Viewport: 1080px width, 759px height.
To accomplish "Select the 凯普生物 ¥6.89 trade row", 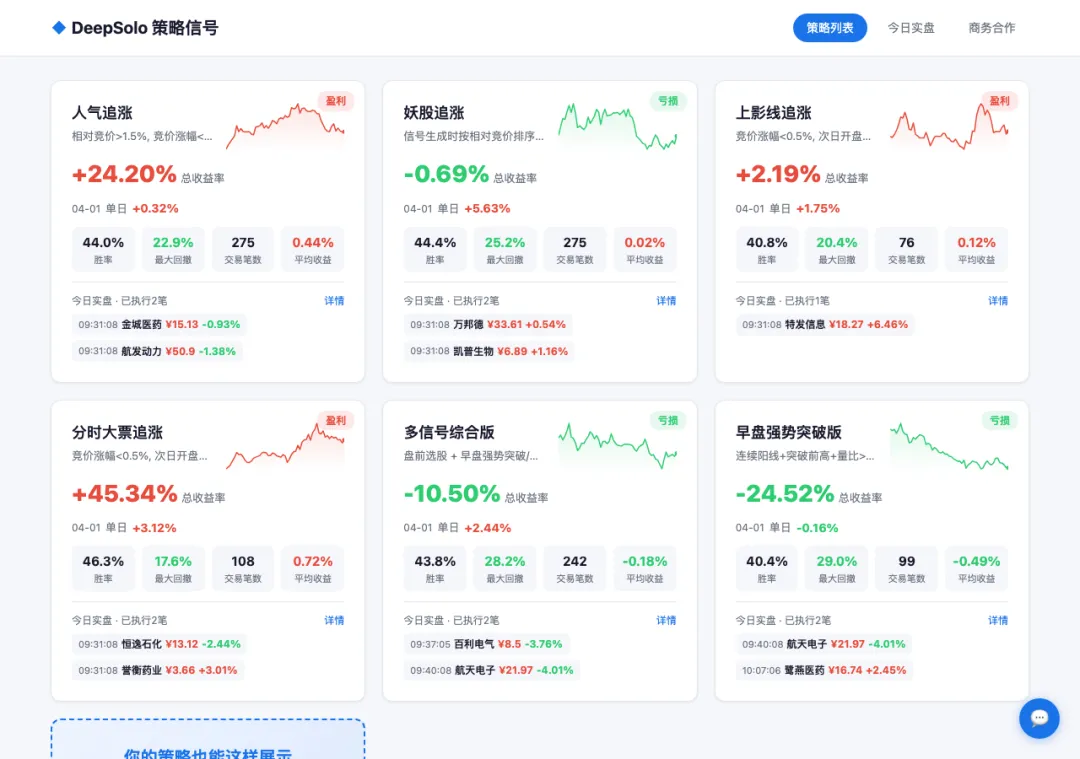I will click(x=489, y=351).
